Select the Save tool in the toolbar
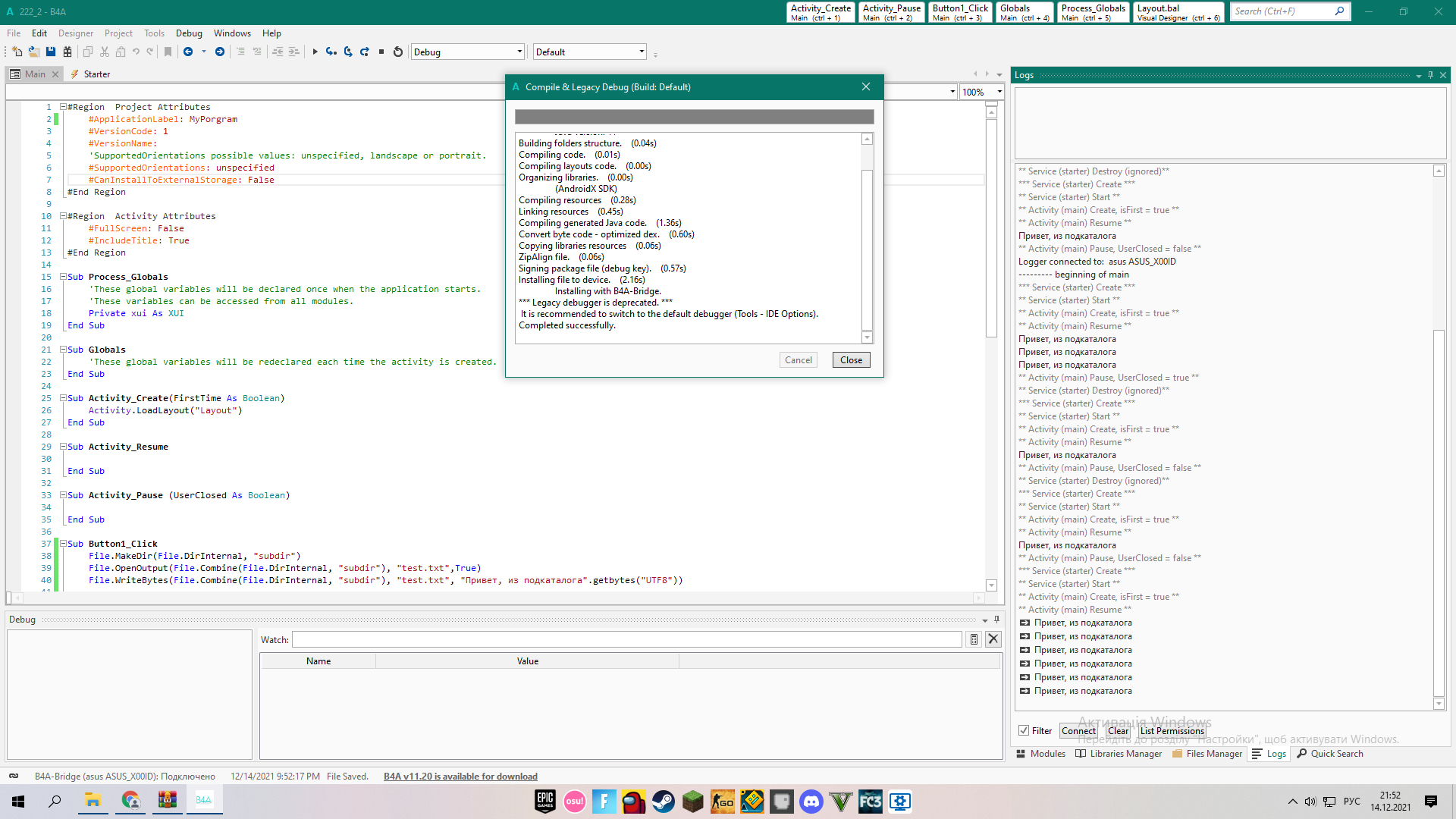 pyautogui.click(x=49, y=52)
